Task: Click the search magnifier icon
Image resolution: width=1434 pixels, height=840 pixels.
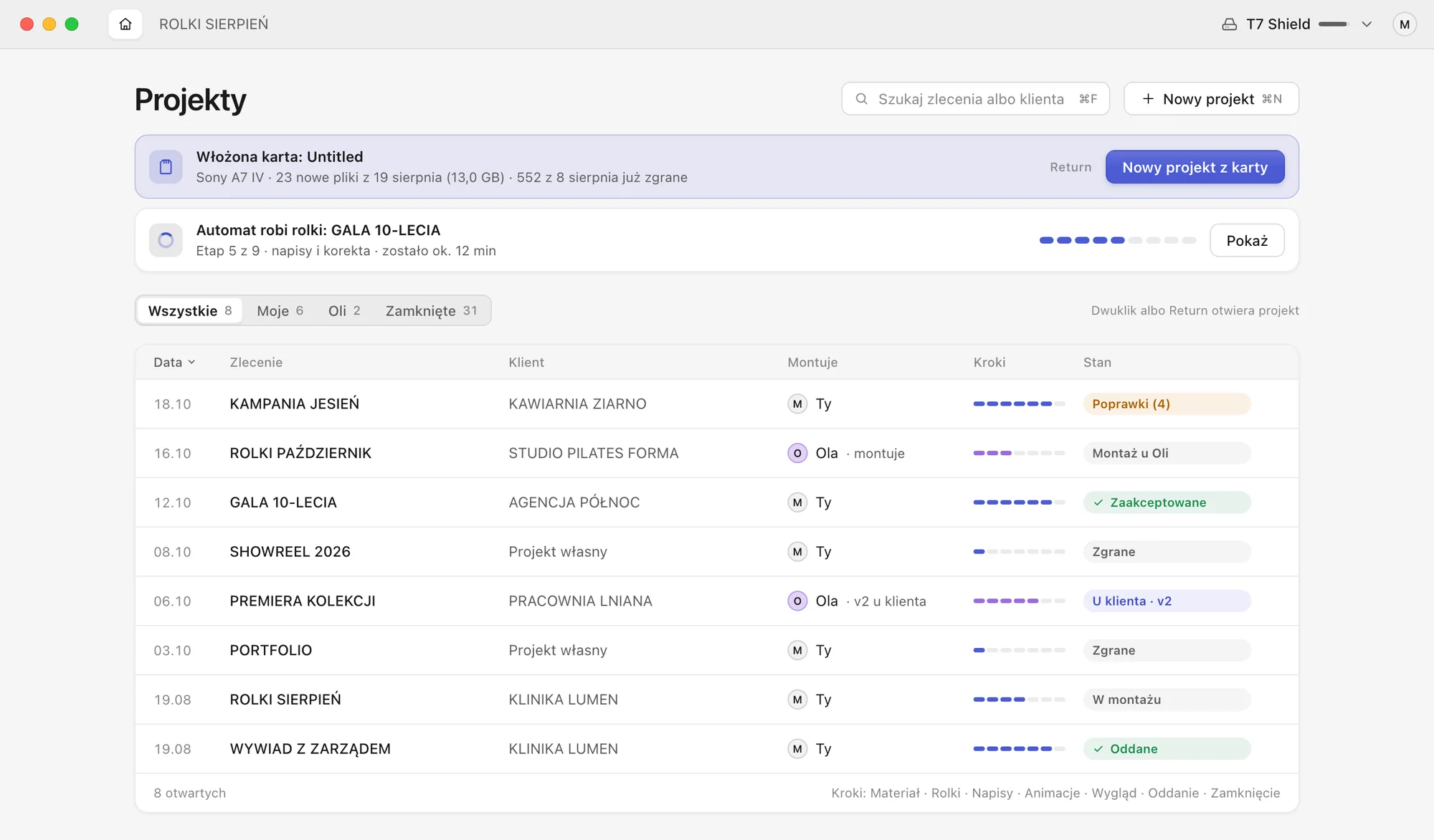Action: coord(862,99)
